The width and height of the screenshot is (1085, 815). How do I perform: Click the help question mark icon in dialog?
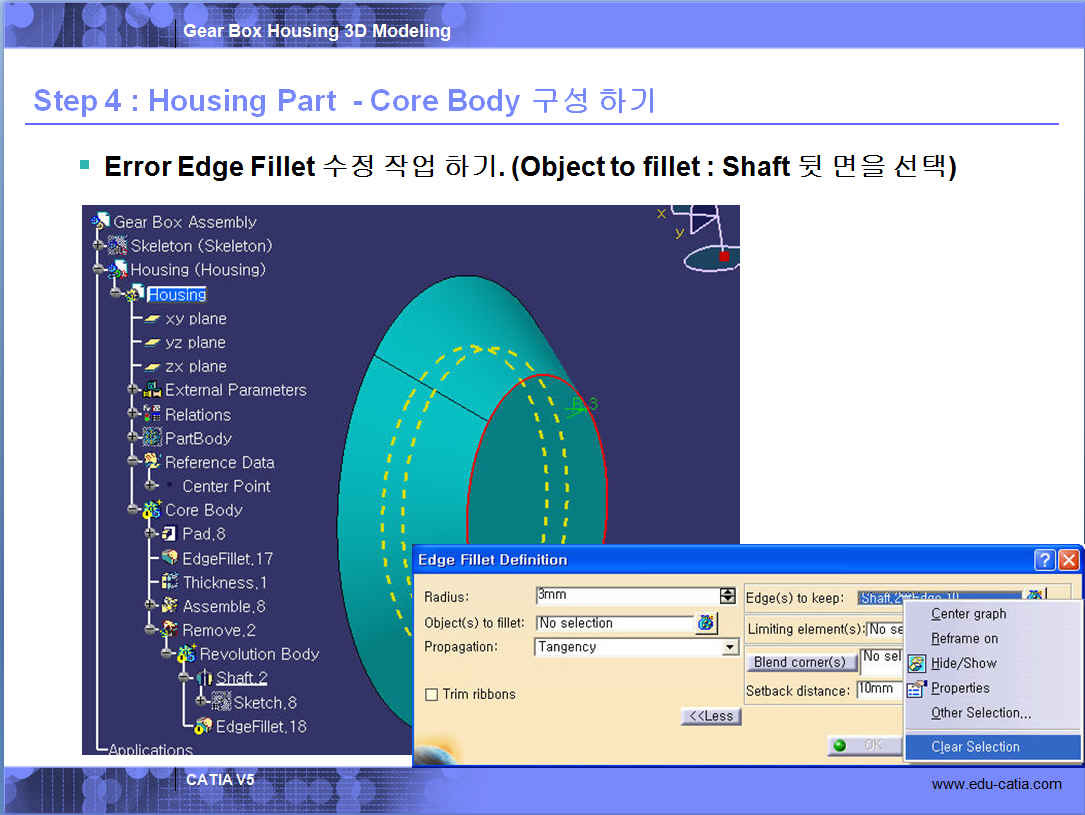1044,560
